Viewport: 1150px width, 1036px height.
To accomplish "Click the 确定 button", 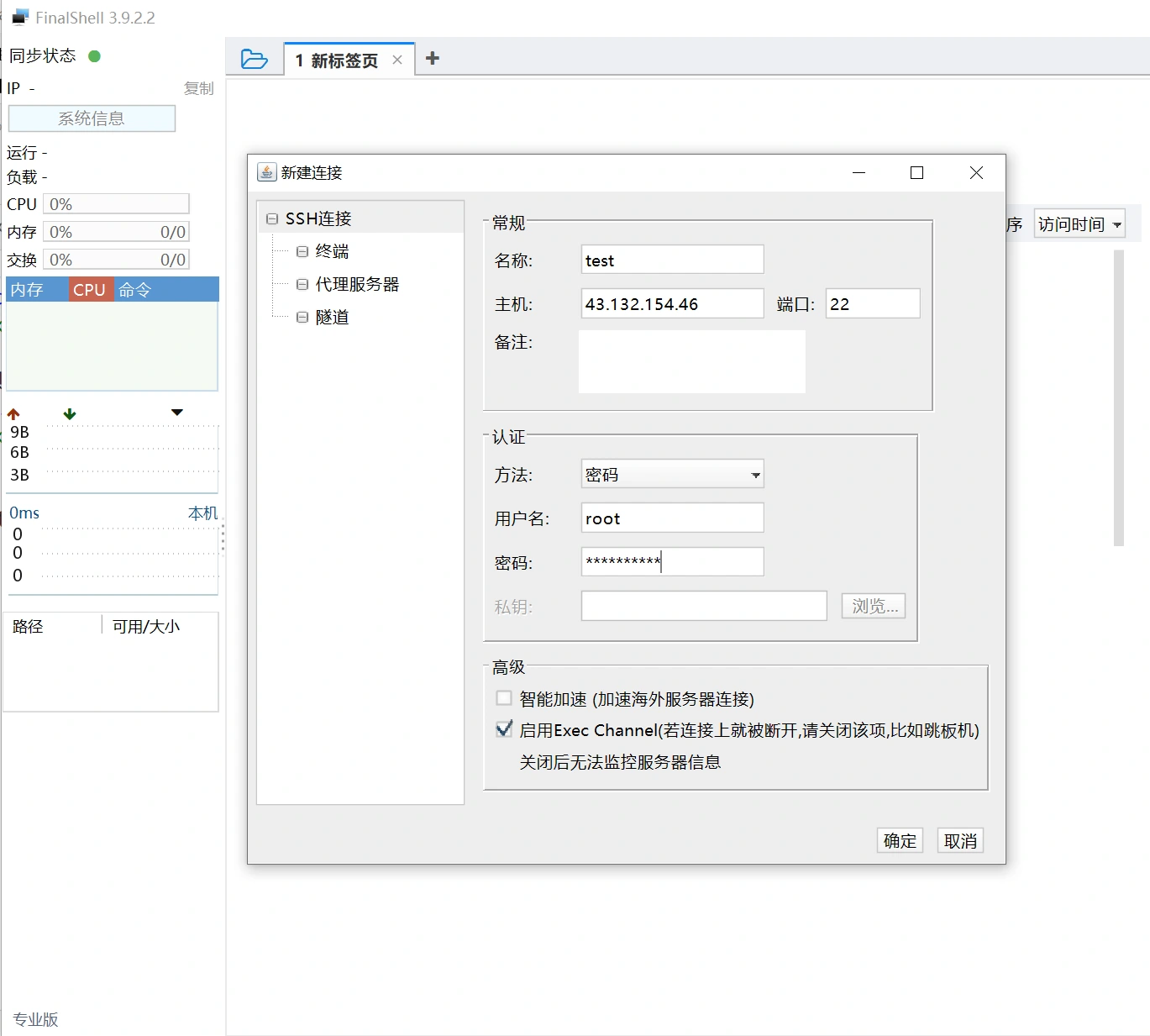I will (899, 840).
